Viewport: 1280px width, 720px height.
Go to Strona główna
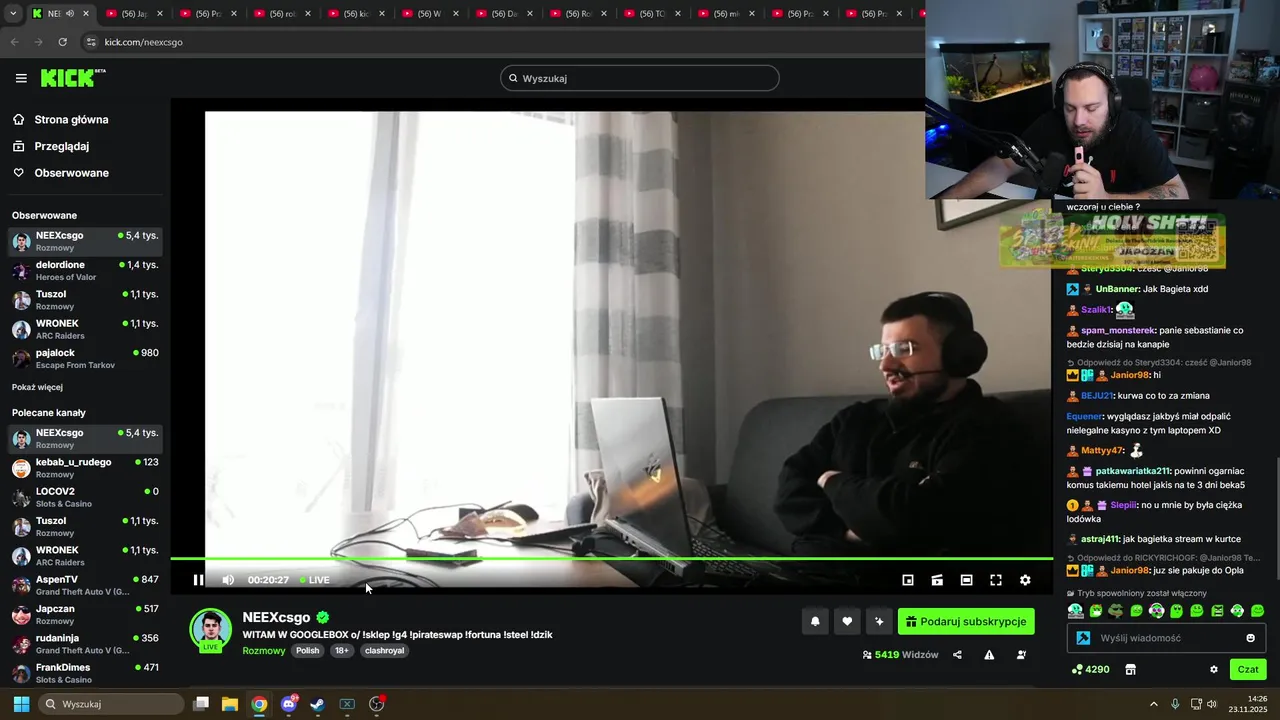pyautogui.click(x=60, y=120)
